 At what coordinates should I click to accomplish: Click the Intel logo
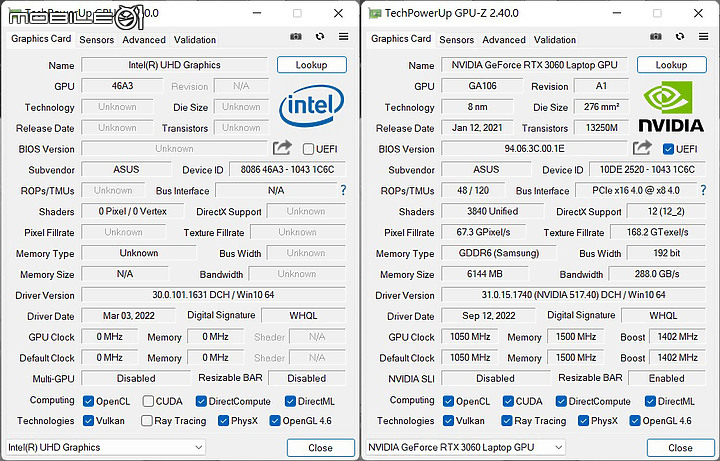point(311,106)
